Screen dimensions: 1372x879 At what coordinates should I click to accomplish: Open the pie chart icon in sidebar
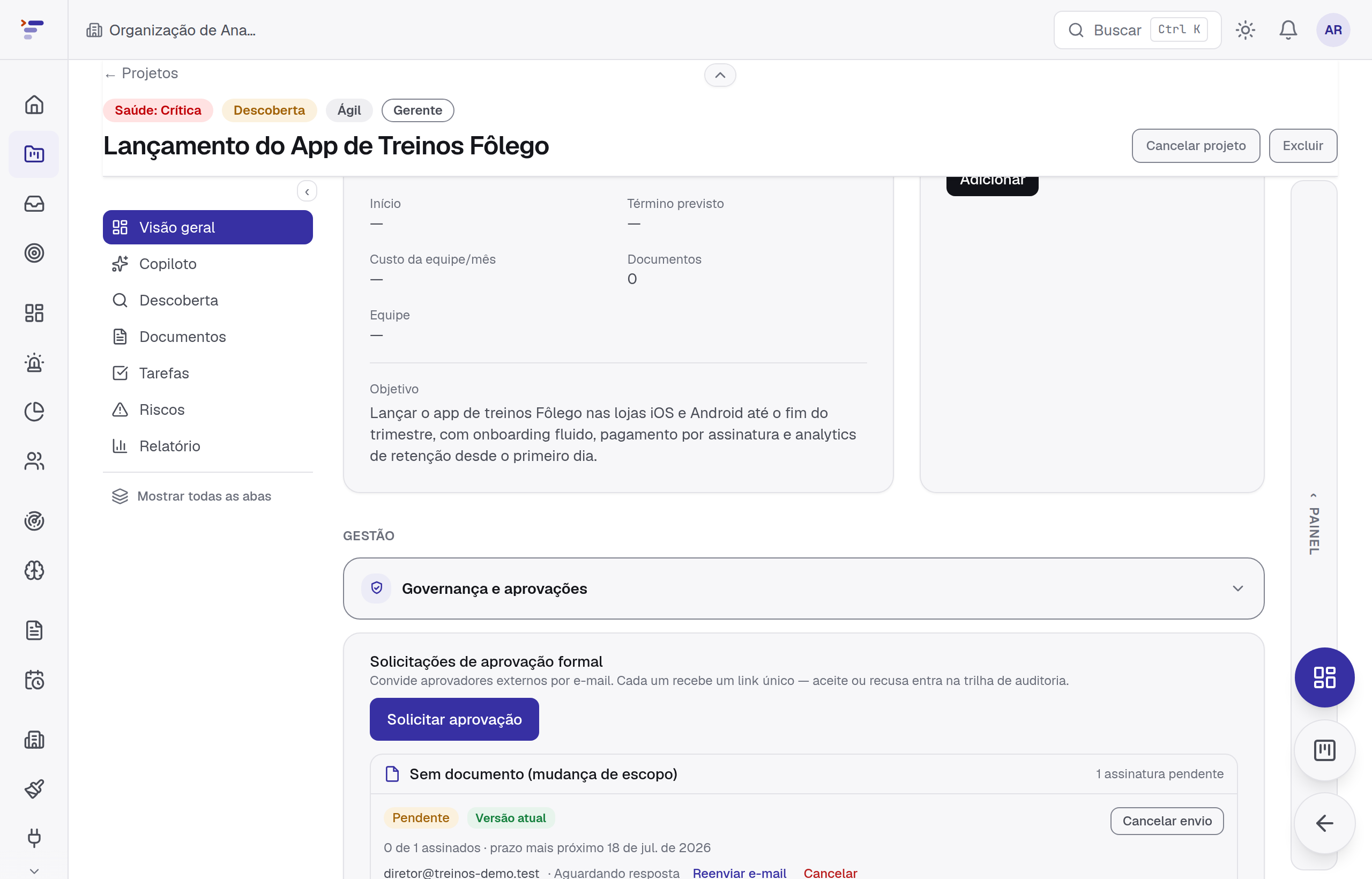pyautogui.click(x=34, y=412)
